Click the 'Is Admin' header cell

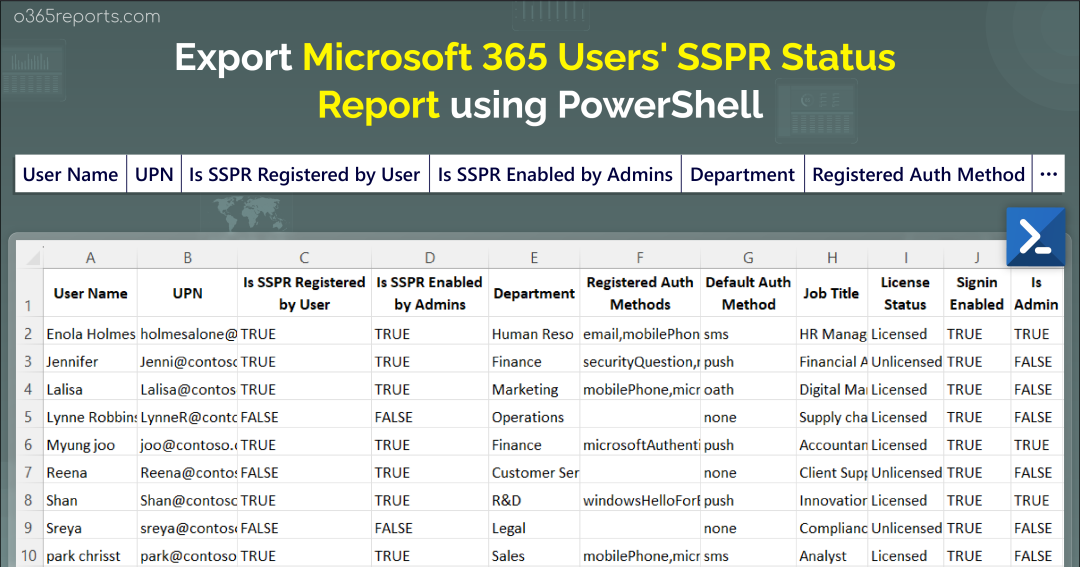click(x=1036, y=293)
